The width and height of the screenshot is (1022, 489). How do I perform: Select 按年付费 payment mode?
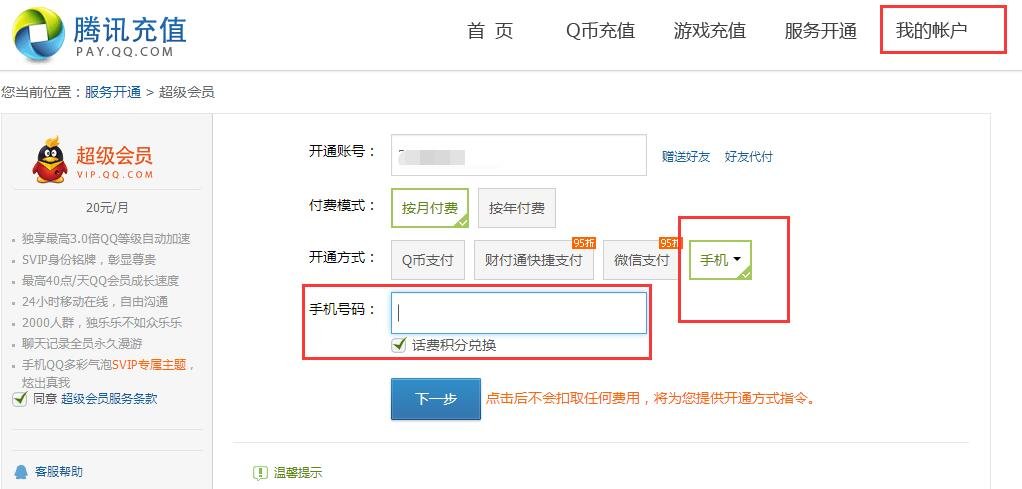click(517, 208)
